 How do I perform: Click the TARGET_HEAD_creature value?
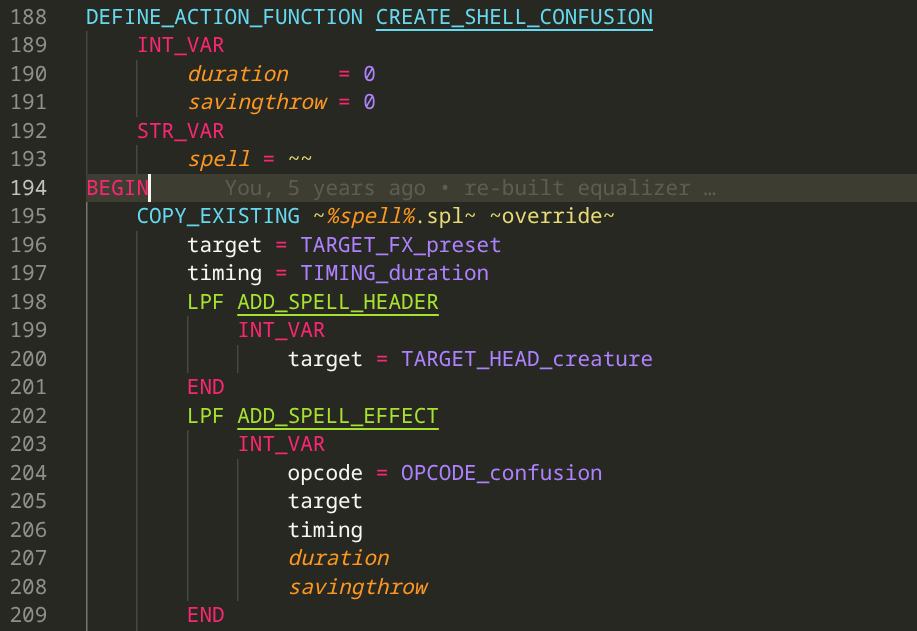(x=527, y=358)
